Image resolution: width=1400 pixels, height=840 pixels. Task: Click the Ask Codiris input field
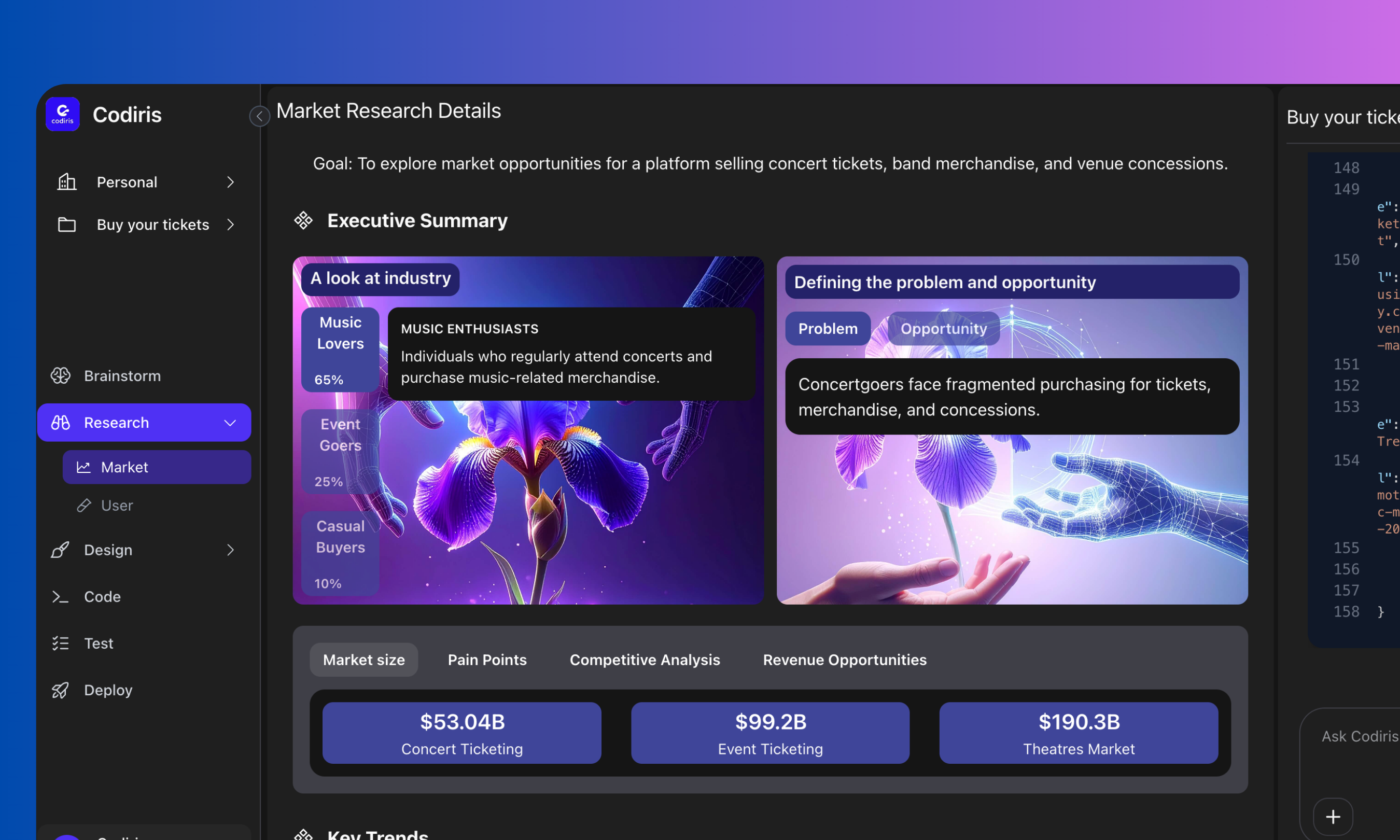click(x=1359, y=736)
